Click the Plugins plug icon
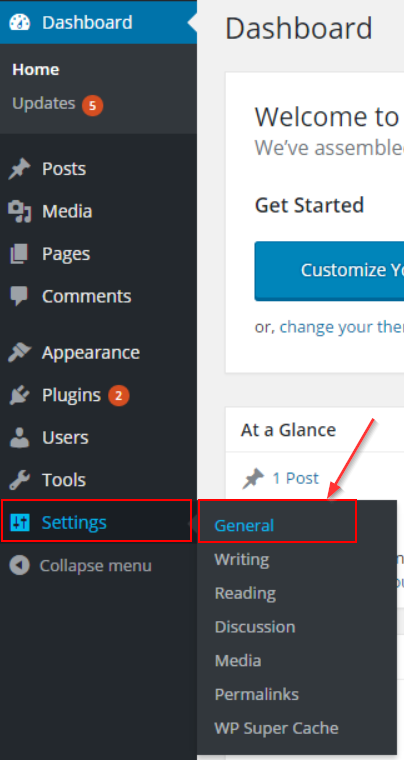404x760 pixels. [19, 395]
